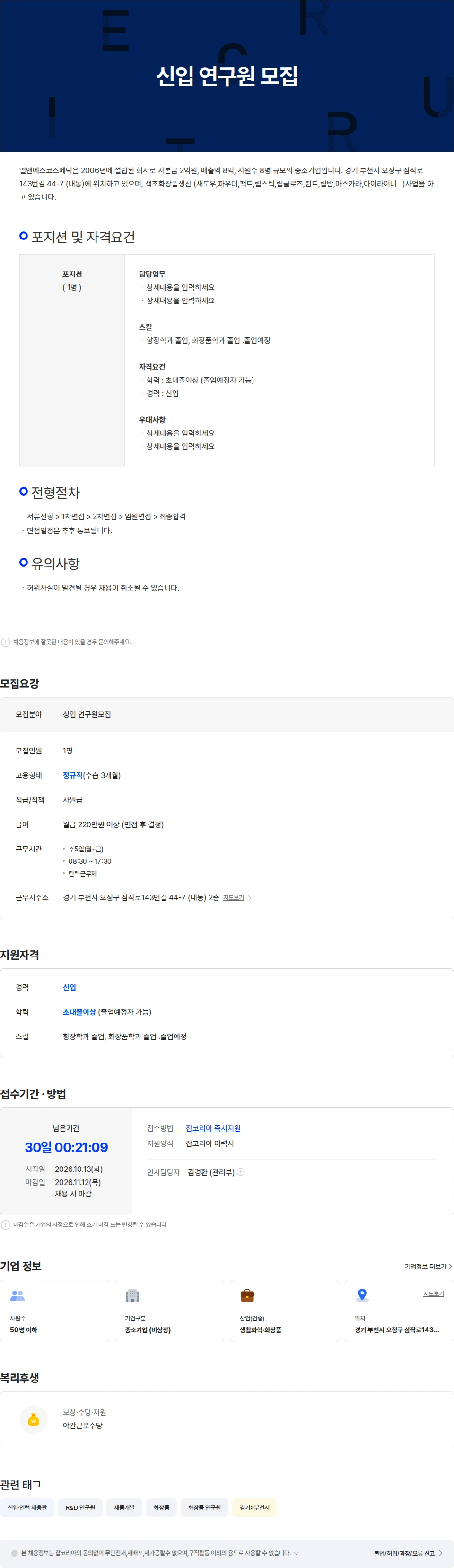Select the R&D·연구원 tag
This screenshot has height=1568, width=454.
click(x=80, y=1507)
